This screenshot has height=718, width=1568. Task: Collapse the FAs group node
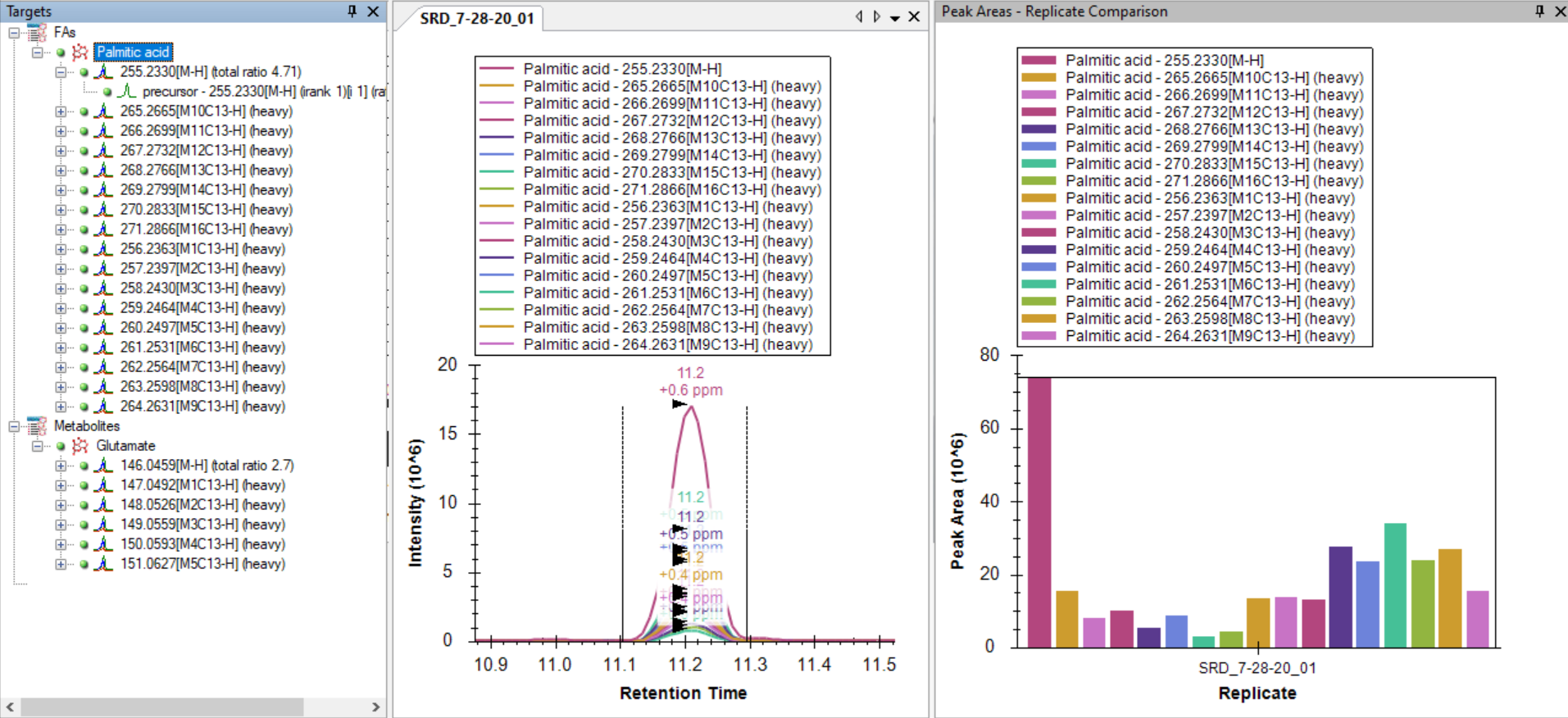click(14, 33)
